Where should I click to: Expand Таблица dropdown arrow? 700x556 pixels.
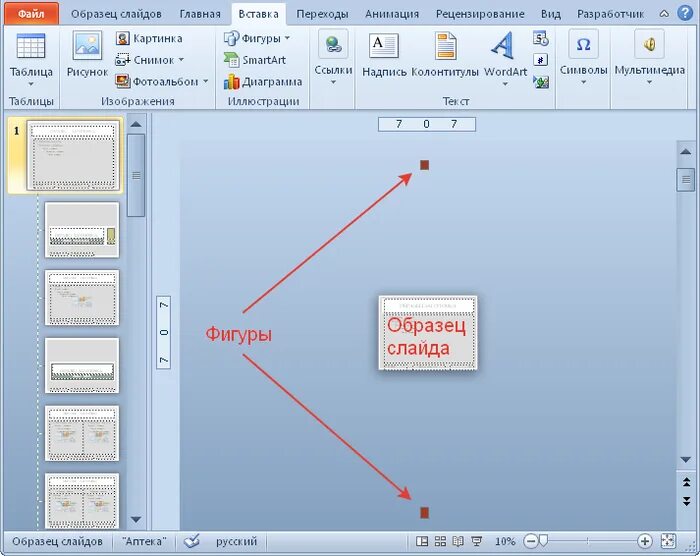[x=31, y=84]
